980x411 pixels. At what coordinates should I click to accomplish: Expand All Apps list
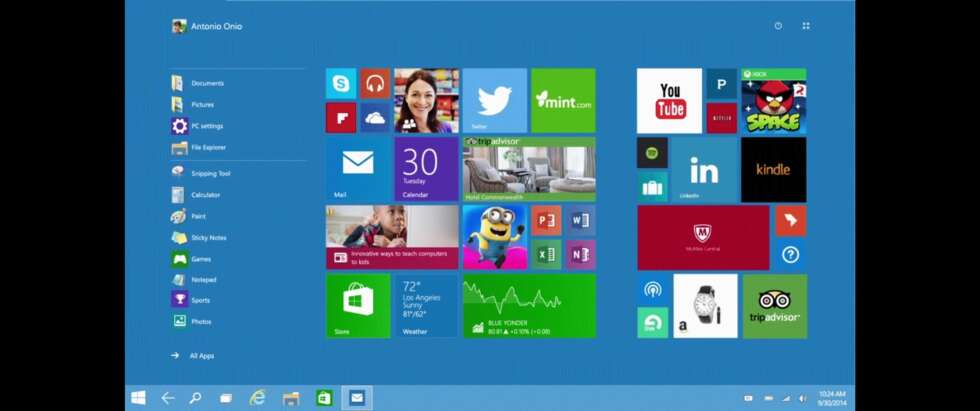(192, 355)
